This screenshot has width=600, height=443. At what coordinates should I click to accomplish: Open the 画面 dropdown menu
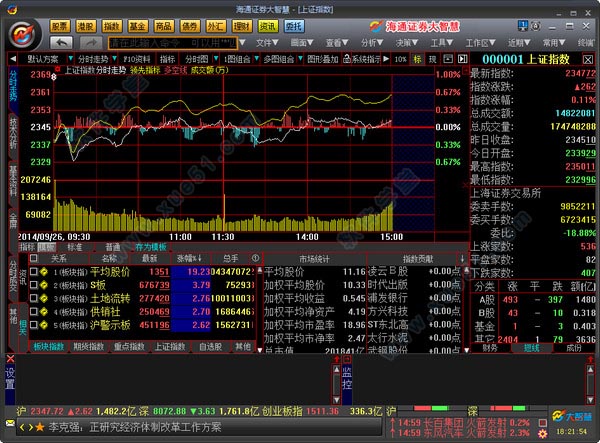coord(302,43)
